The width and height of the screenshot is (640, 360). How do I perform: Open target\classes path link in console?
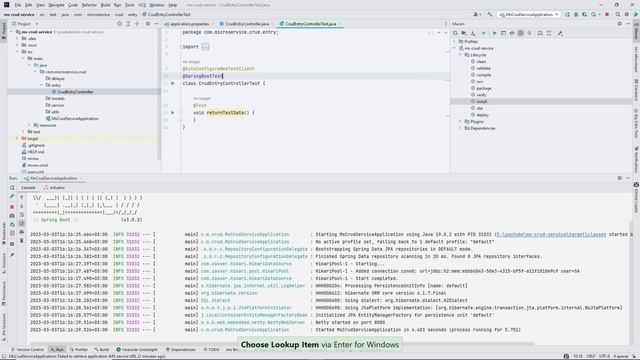[551, 235]
